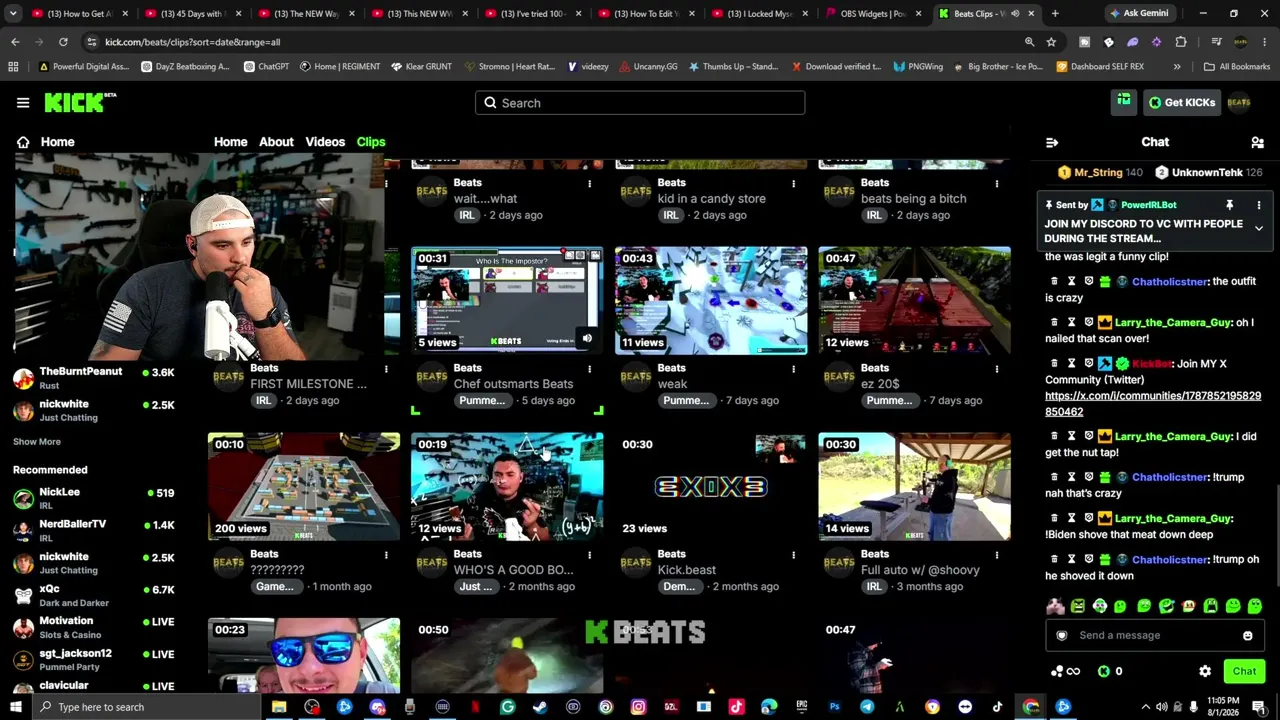
Task: Click the KICK logo
Action: point(80,102)
